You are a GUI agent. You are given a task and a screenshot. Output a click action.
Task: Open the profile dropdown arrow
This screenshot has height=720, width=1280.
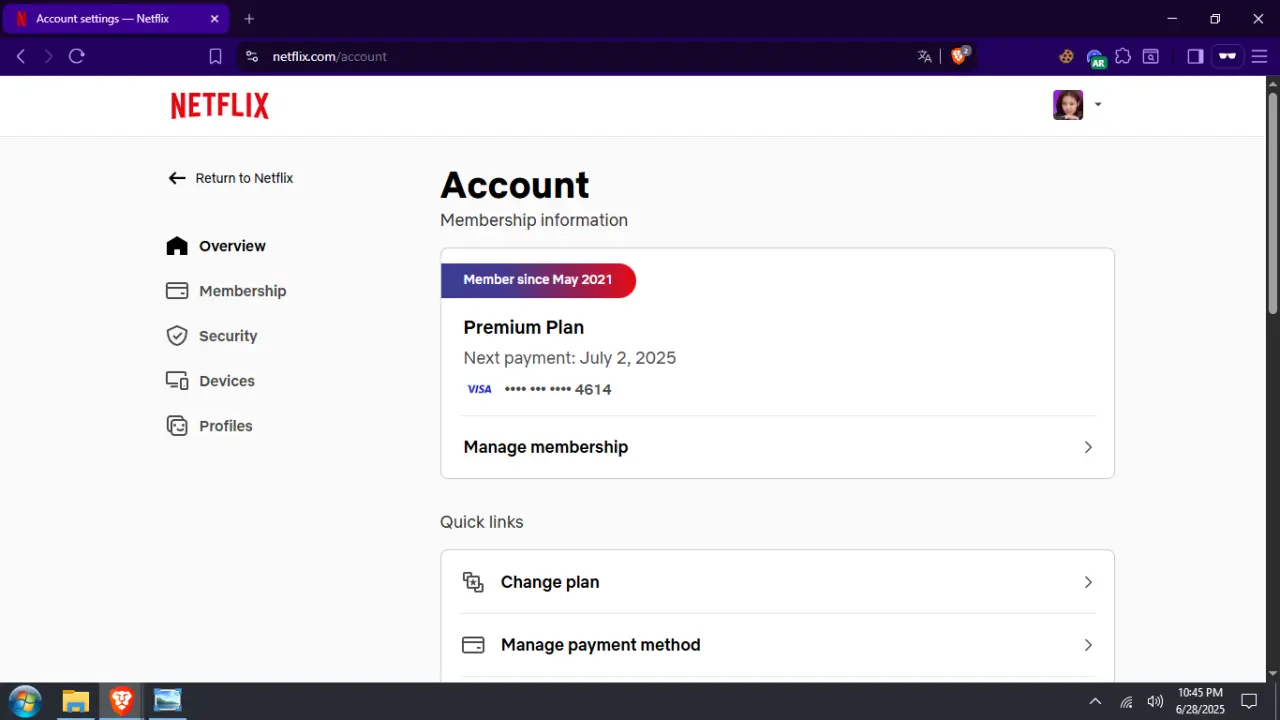(x=1098, y=104)
